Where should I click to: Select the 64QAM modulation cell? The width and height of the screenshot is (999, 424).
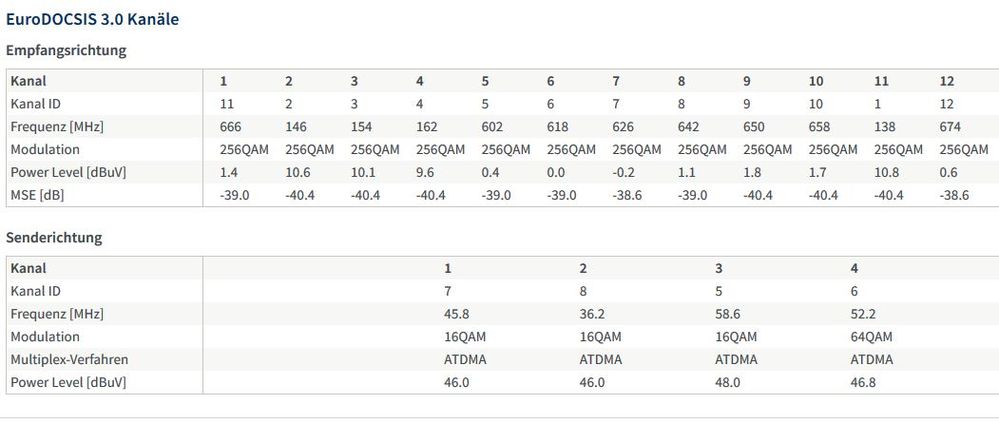point(871,336)
